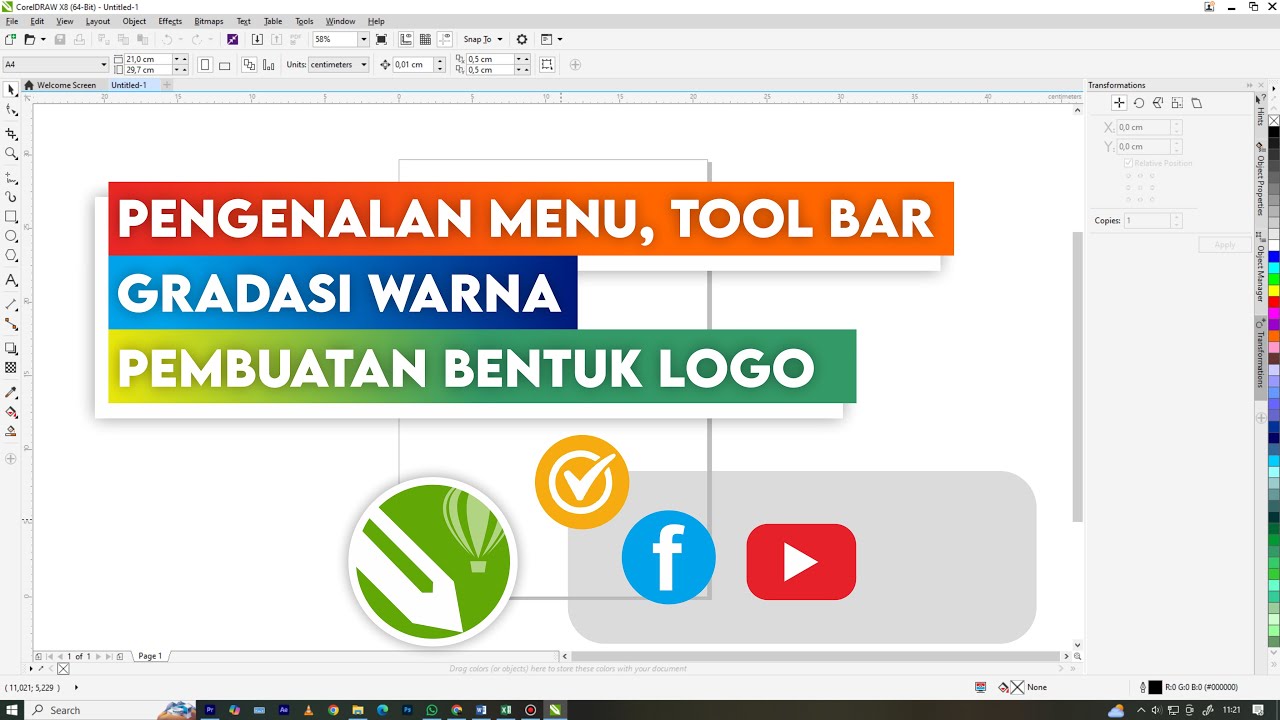Select the Crop tool
This screenshot has width=1280, height=720.
pyautogui.click(x=11, y=133)
